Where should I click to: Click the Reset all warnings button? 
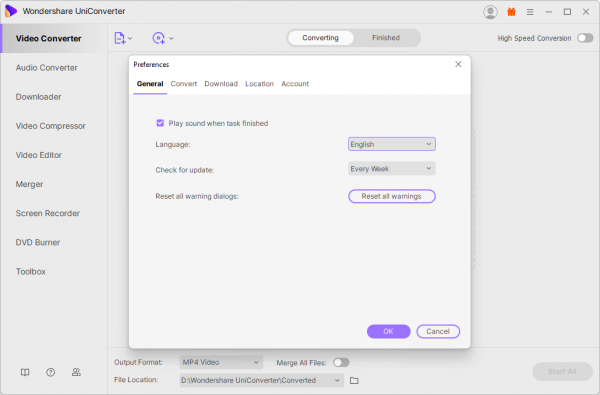(391, 196)
